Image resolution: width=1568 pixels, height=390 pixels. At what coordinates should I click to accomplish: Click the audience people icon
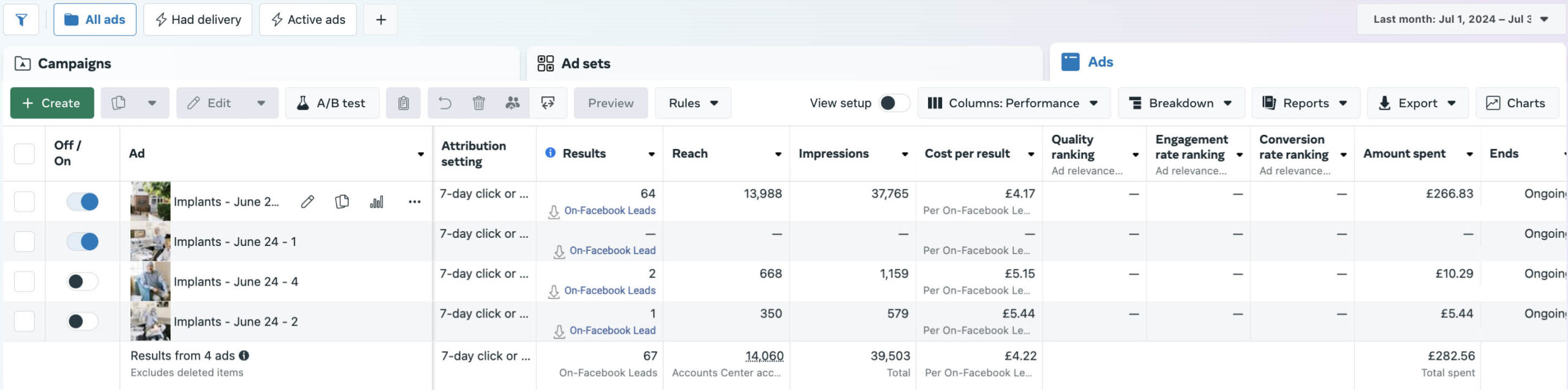pos(513,103)
